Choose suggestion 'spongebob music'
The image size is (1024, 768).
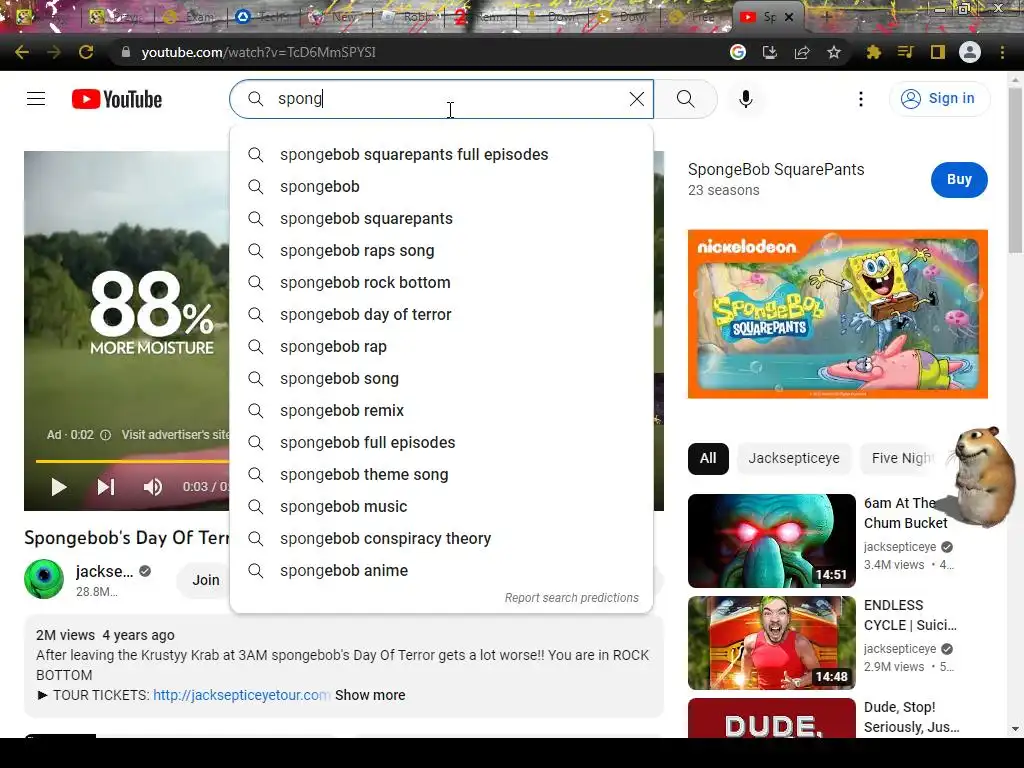pyautogui.click(x=441, y=507)
